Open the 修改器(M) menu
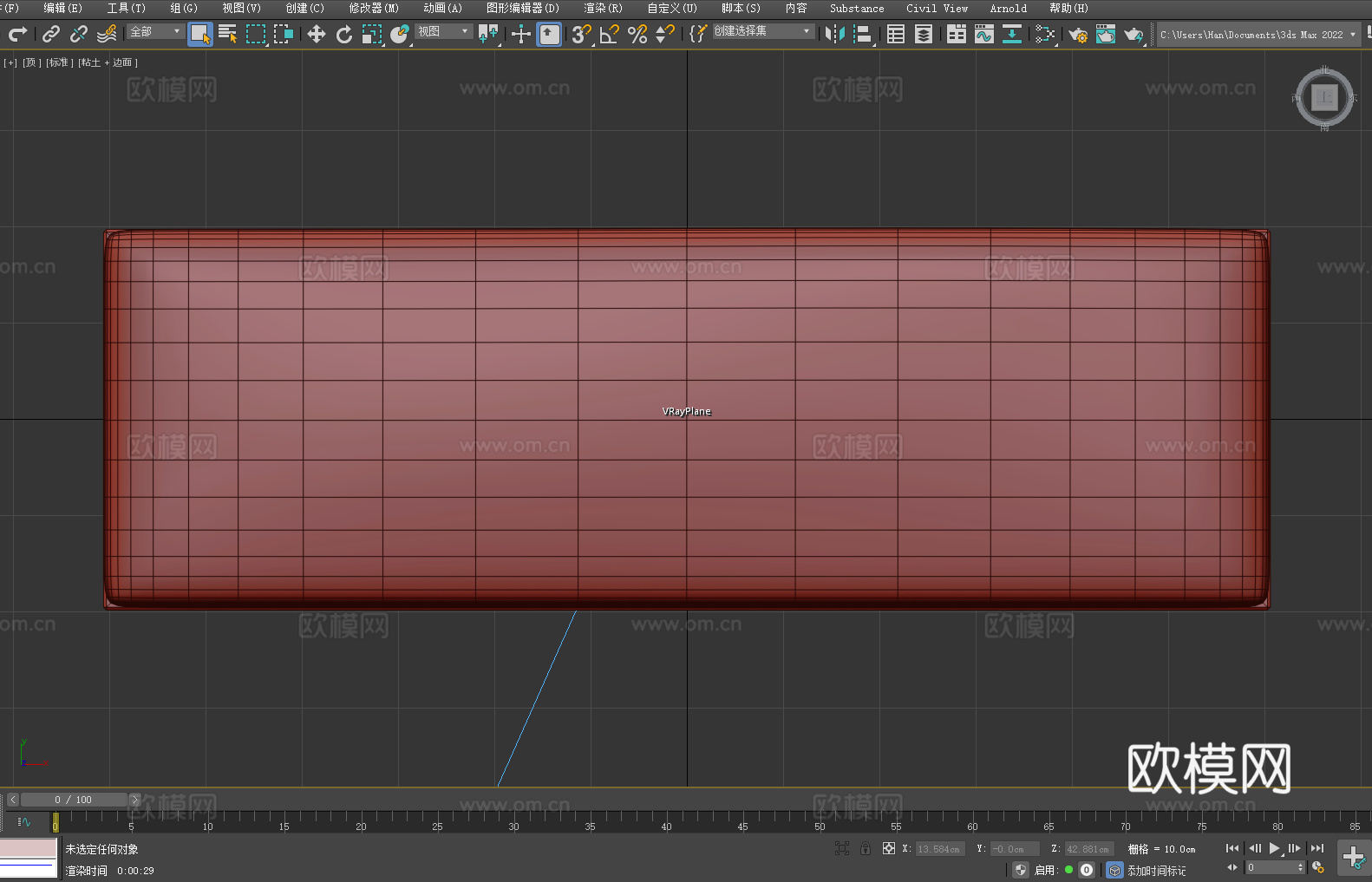The image size is (1372, 882). coord(374,8)
